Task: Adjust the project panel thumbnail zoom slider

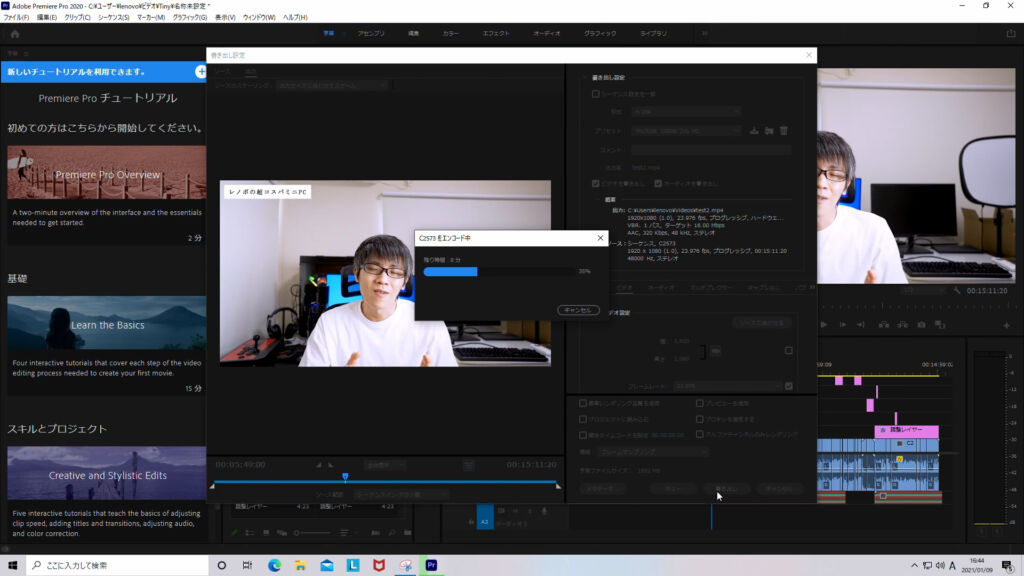Action: [x=312, y=533]
